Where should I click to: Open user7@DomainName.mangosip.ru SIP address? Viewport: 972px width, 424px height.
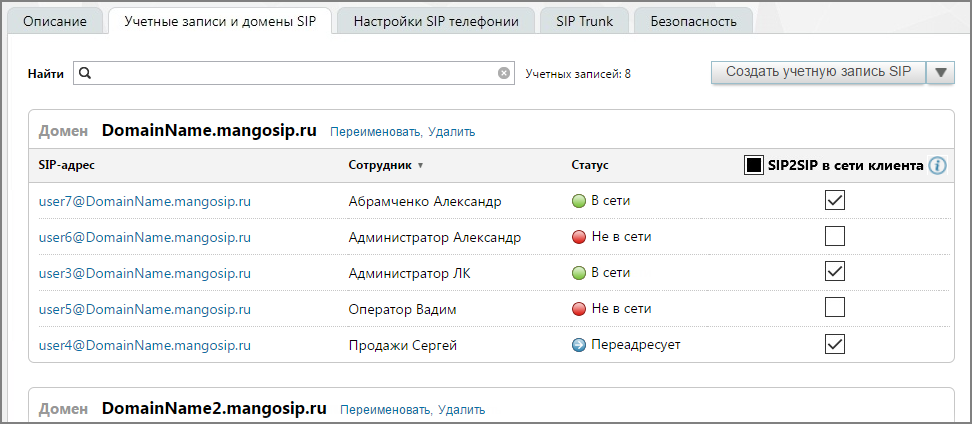144,201
